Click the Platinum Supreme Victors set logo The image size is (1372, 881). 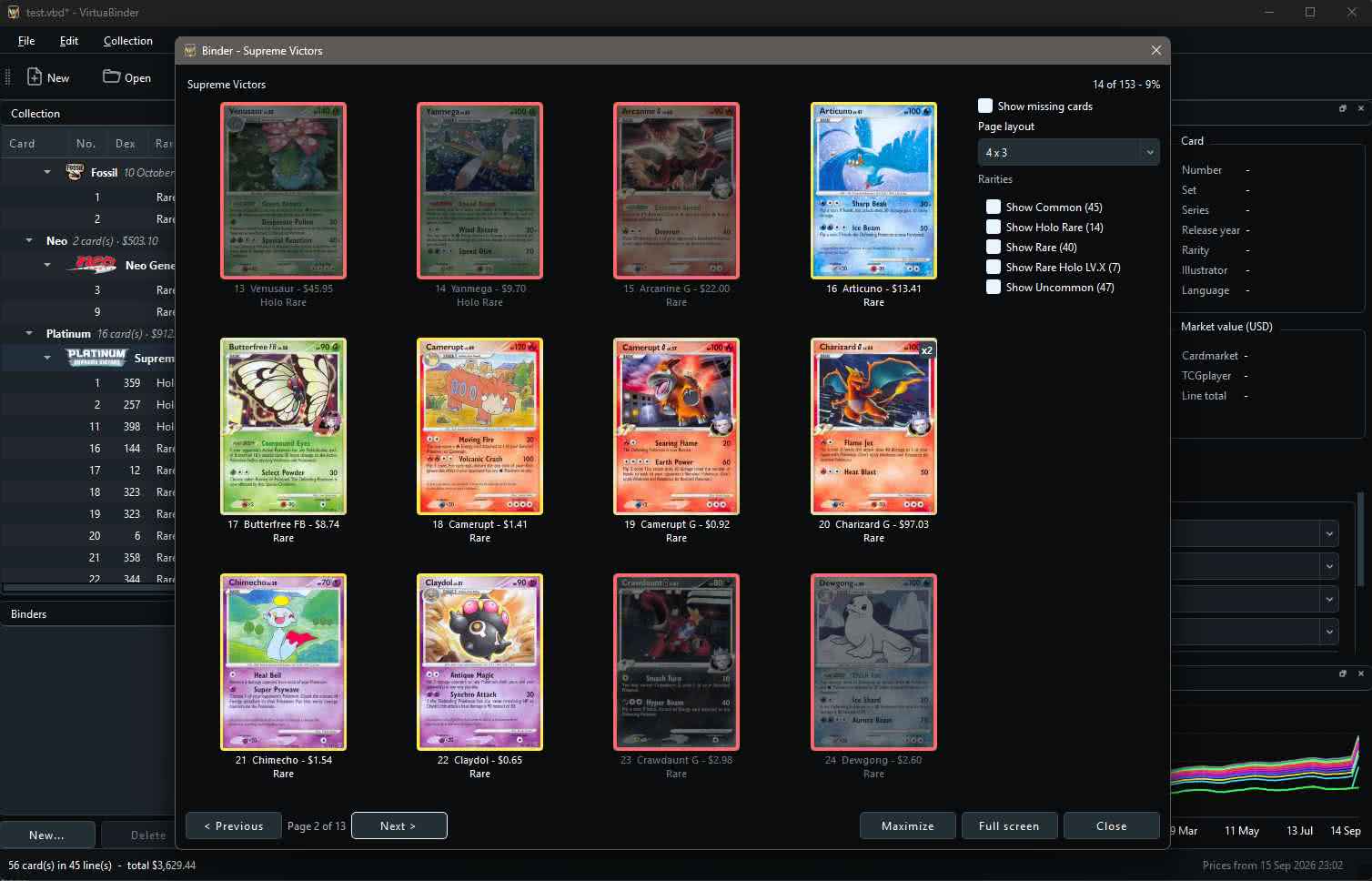97,358
